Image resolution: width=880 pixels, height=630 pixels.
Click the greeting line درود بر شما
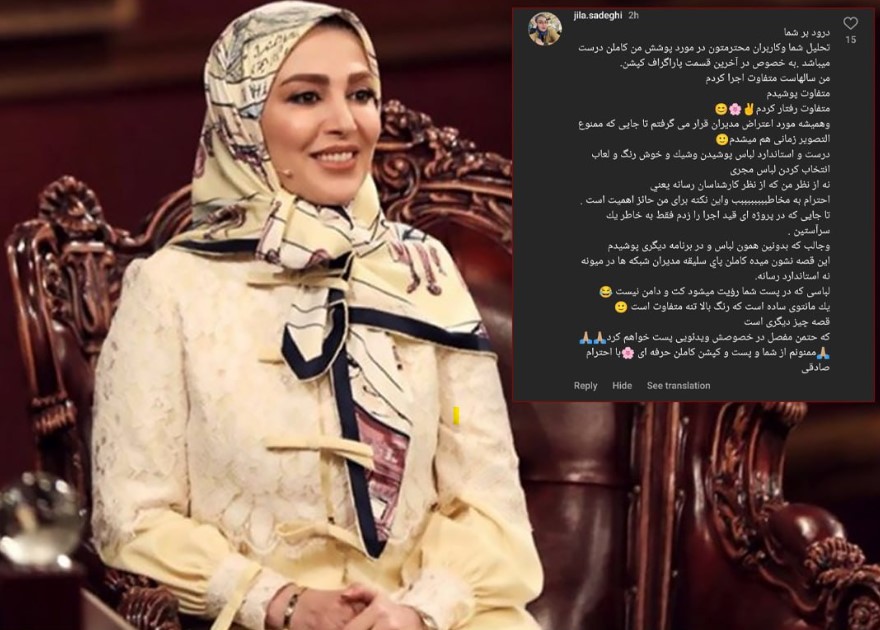[808, 33]
